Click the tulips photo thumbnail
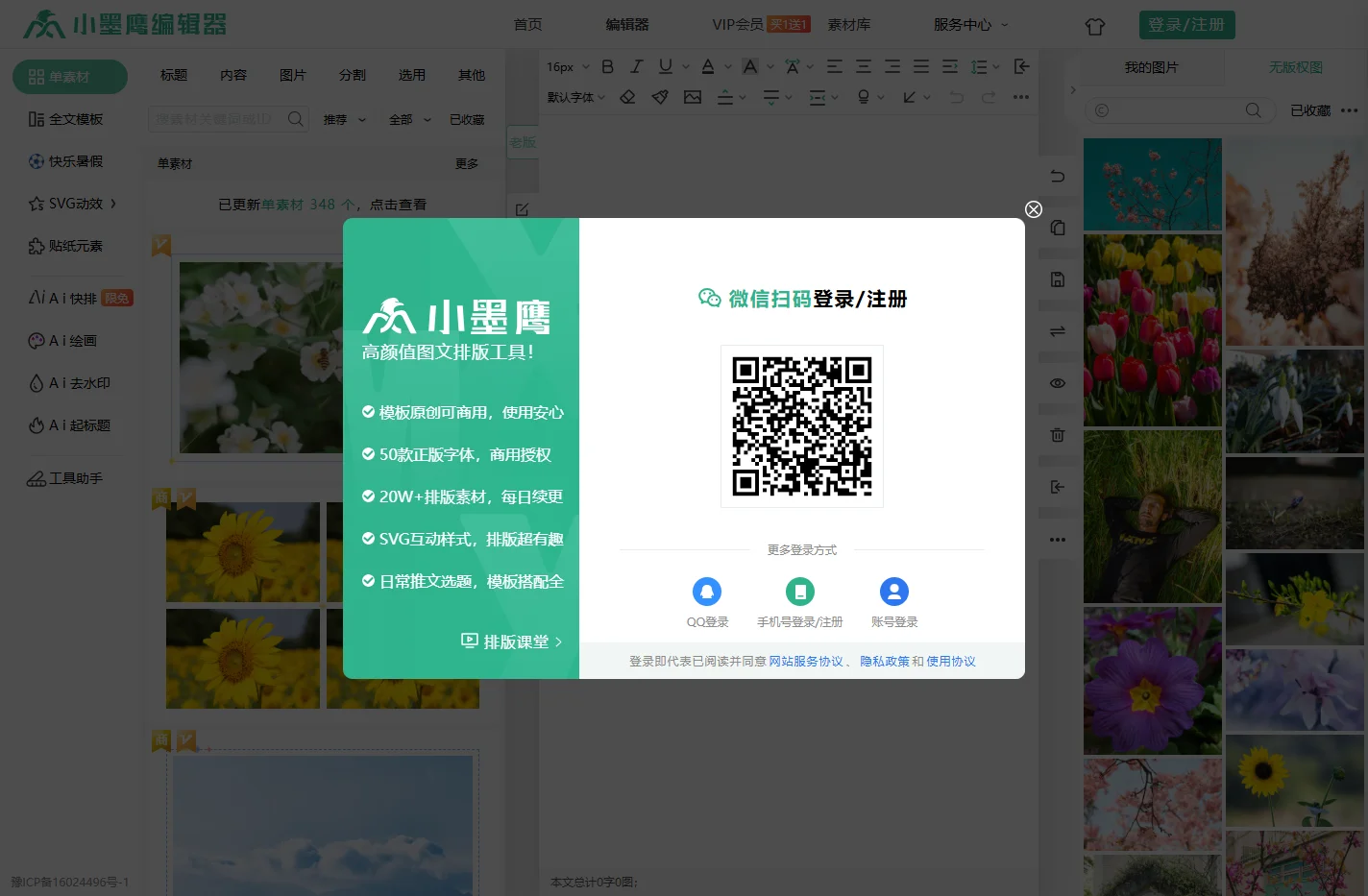Image resolution: width=1368 pixels, height=896 pixels. [x=1153, y=330]
